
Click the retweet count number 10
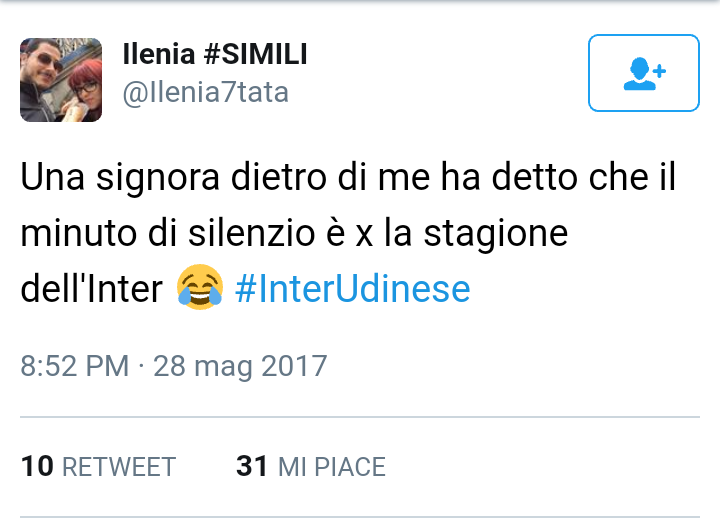click(37, 466)
